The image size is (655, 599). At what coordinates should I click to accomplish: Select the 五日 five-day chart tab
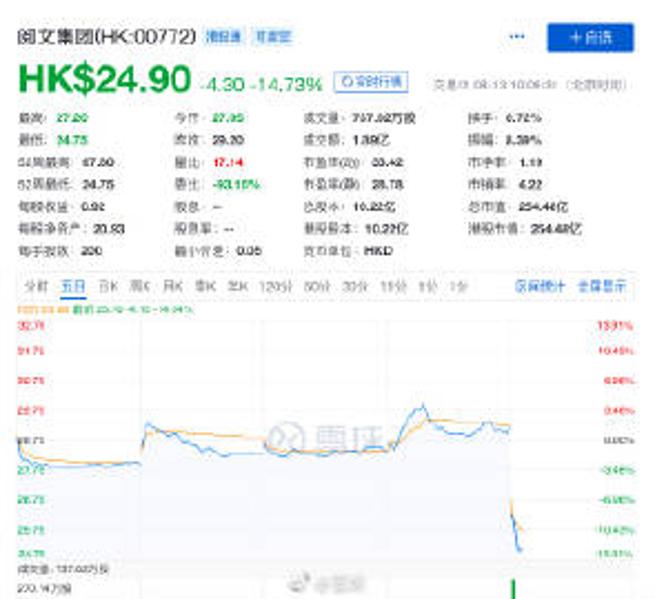(72, 286)
